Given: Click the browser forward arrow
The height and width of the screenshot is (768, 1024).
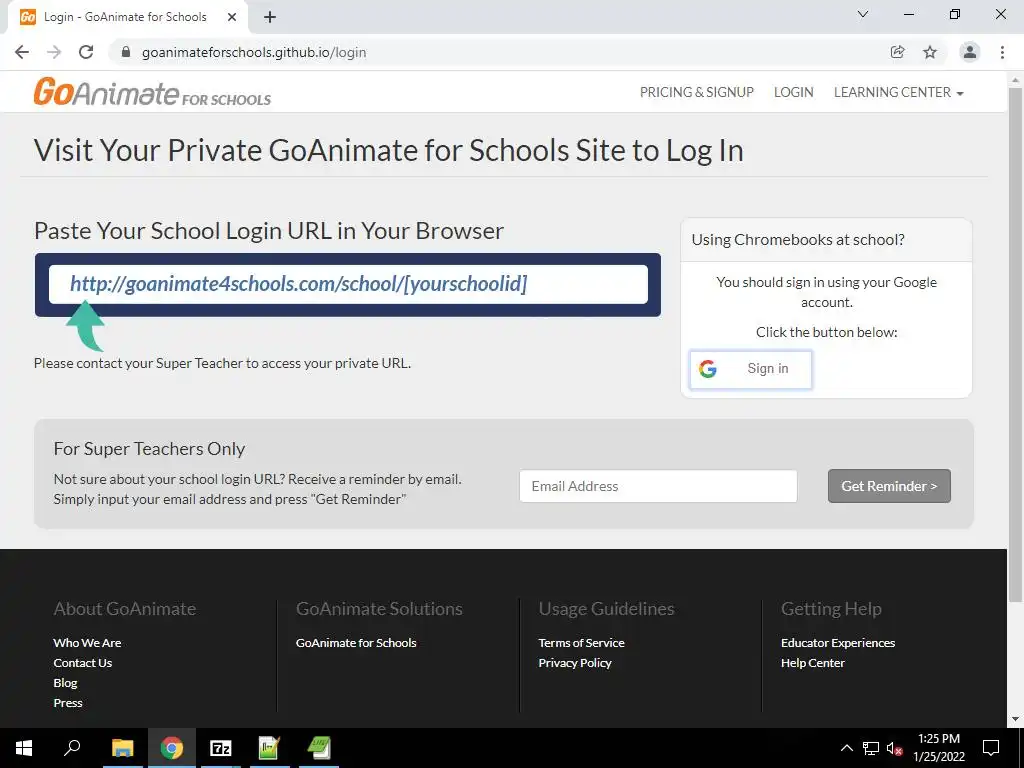Looking at the screenshot, I should (x=54, y=52).
